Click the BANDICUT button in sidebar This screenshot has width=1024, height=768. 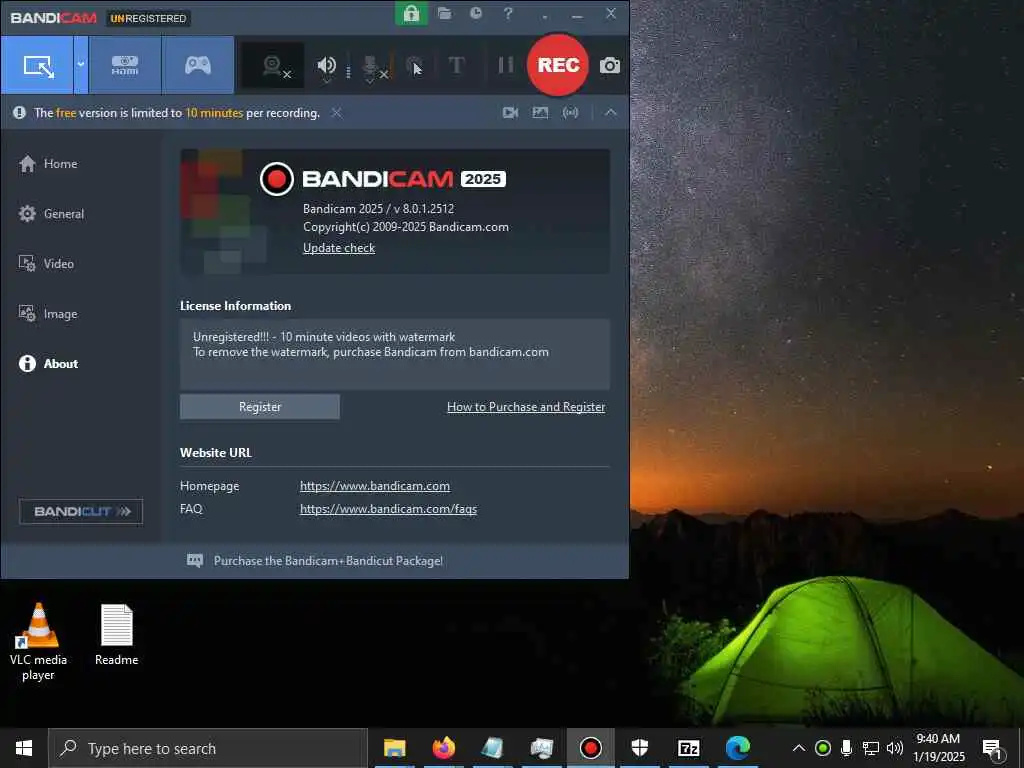click(x=81, y=511)
